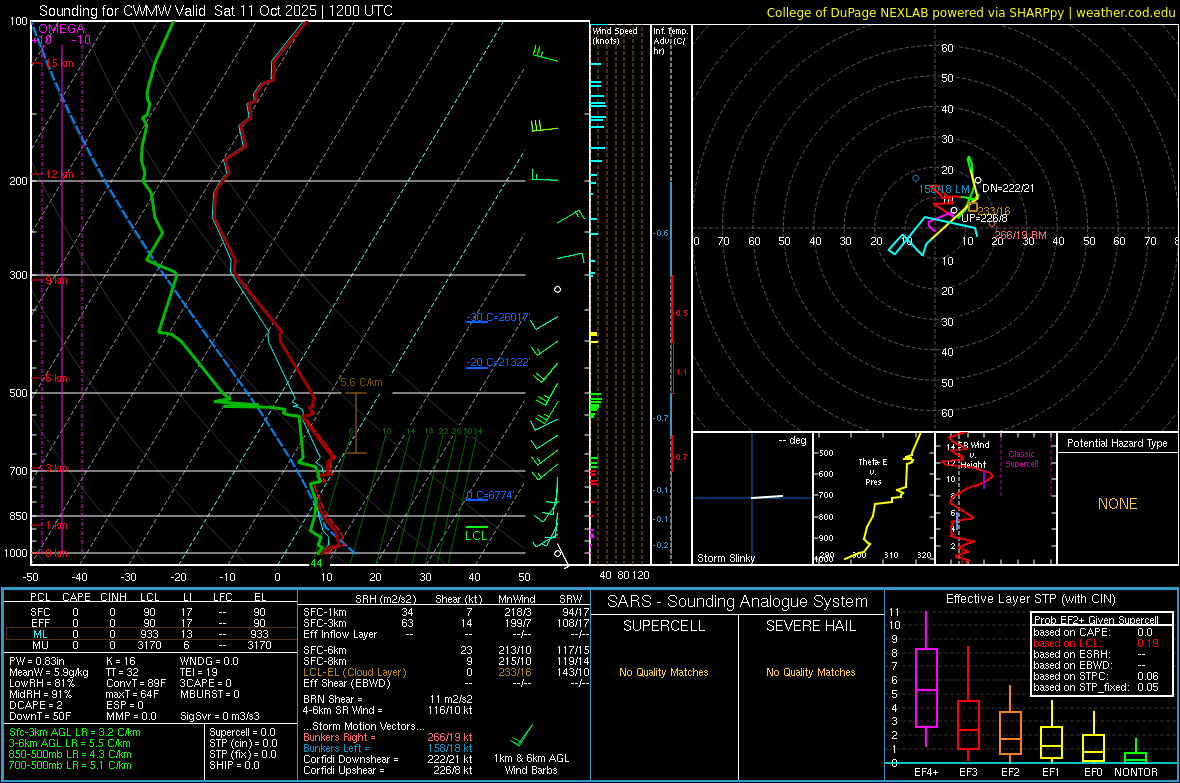Image resolution: width=1180 pixels, height=783 pixels.
Task: Click the SEVERE HAIL analogue heading
Action: point(810,626)
